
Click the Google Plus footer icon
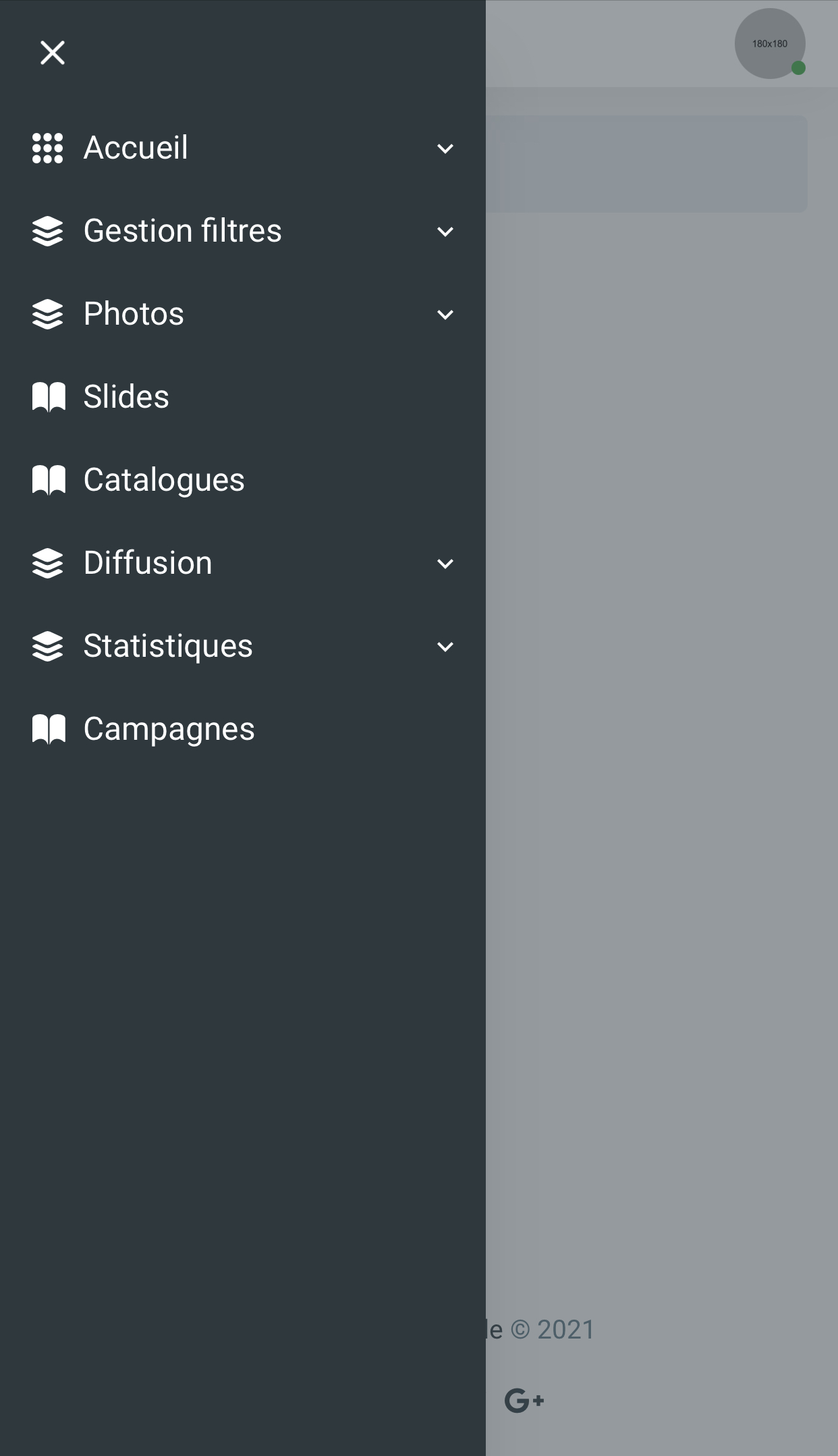524,1401
